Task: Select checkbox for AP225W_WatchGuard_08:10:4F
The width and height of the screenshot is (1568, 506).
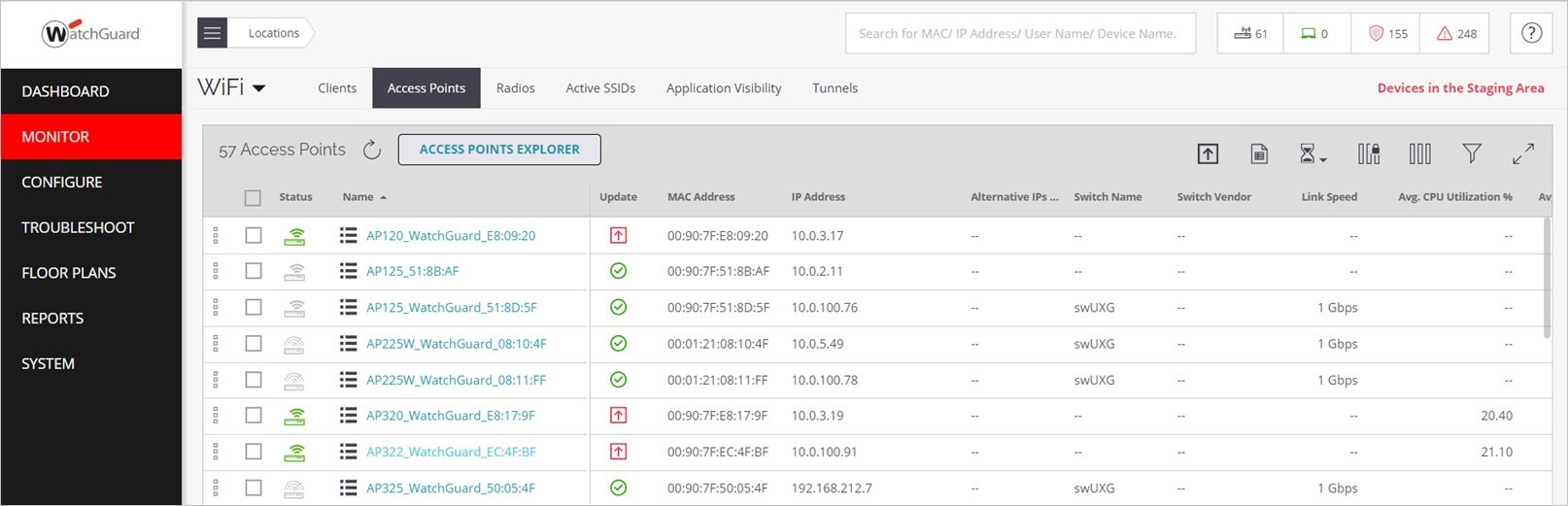Action: coord(254,343)
